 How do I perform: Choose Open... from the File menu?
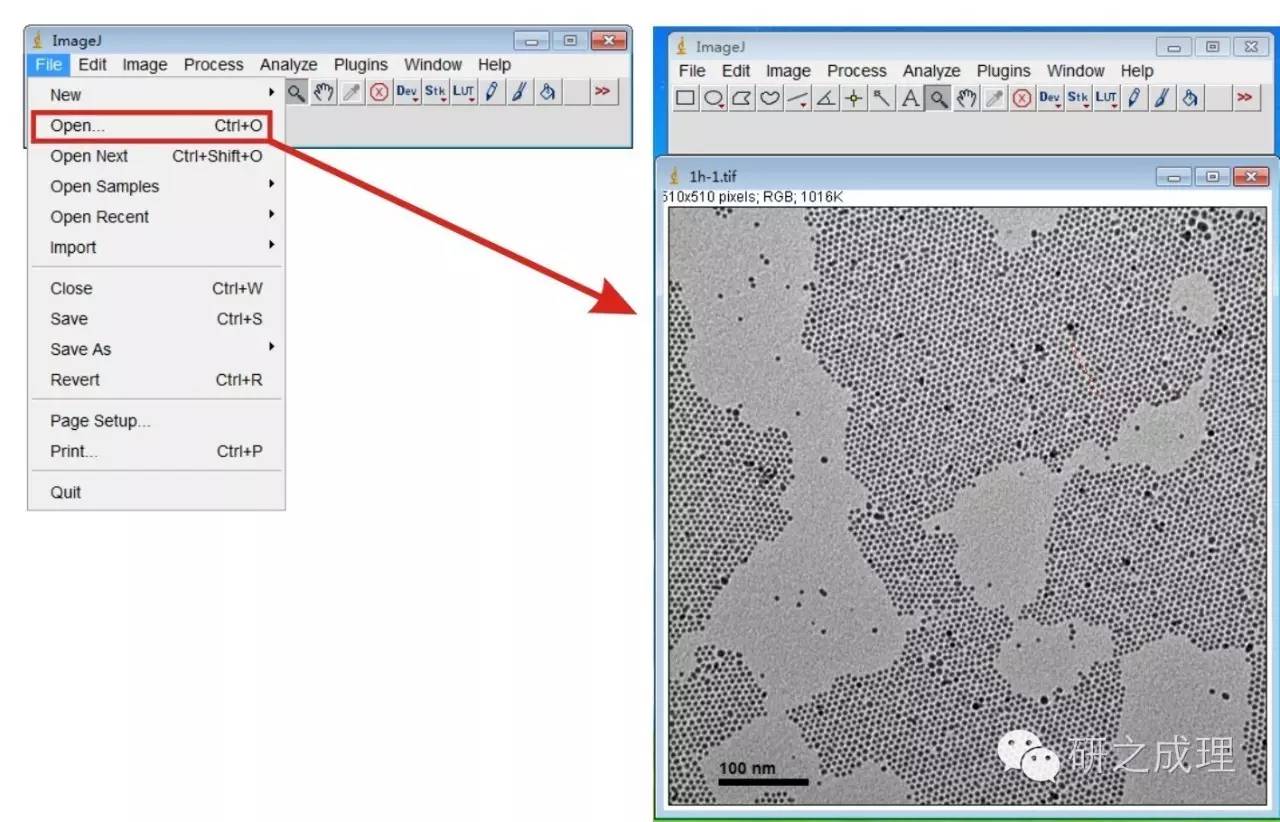click(157, 126)
